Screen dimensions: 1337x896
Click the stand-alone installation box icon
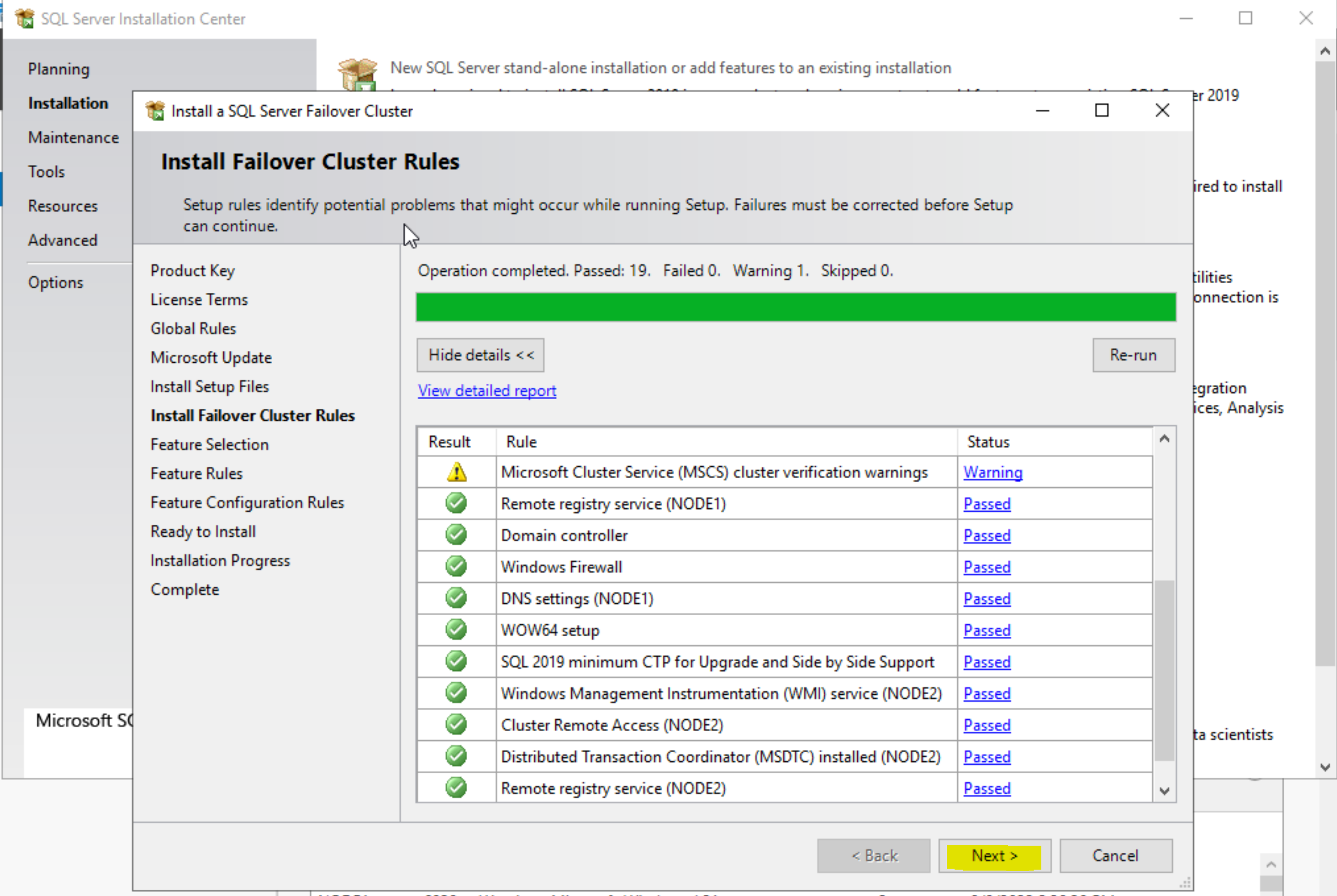pos(357,74)
